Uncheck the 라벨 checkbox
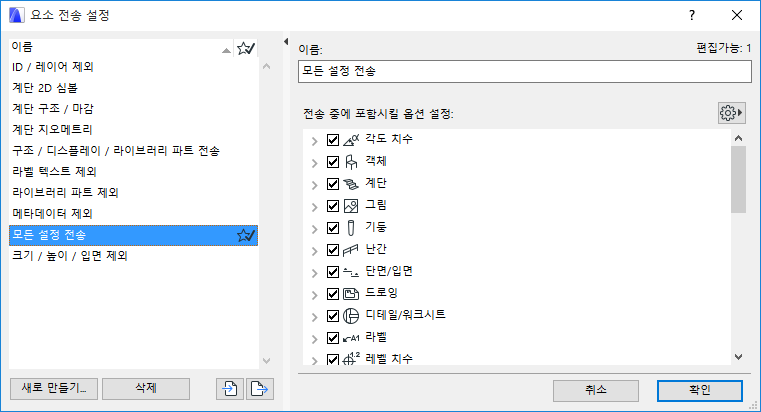 332,338
